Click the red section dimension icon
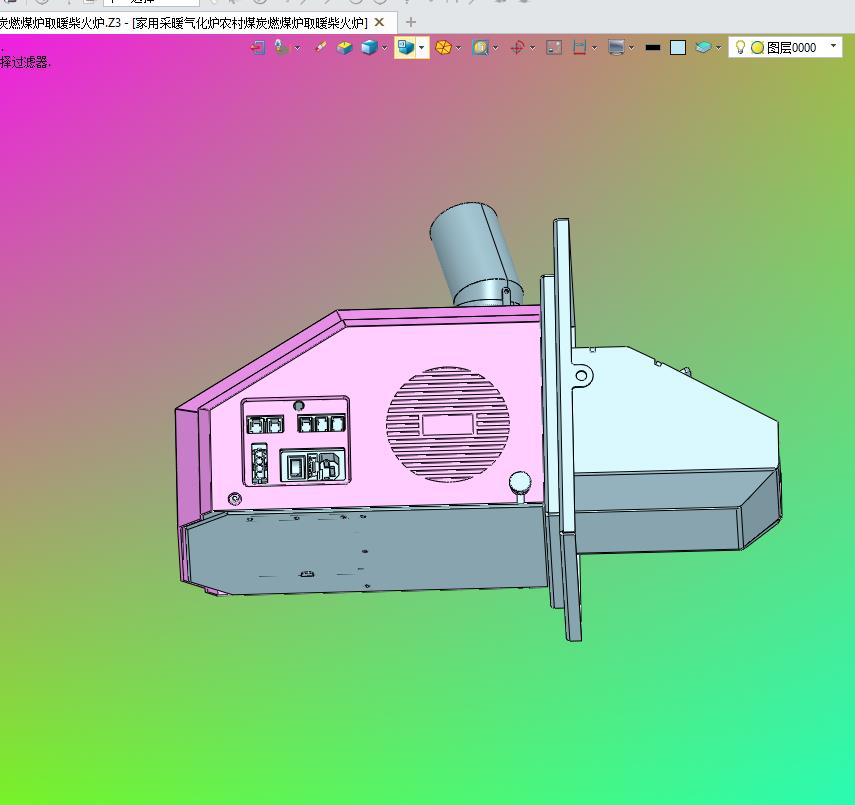855x805 pixels. tap(580, 48)
